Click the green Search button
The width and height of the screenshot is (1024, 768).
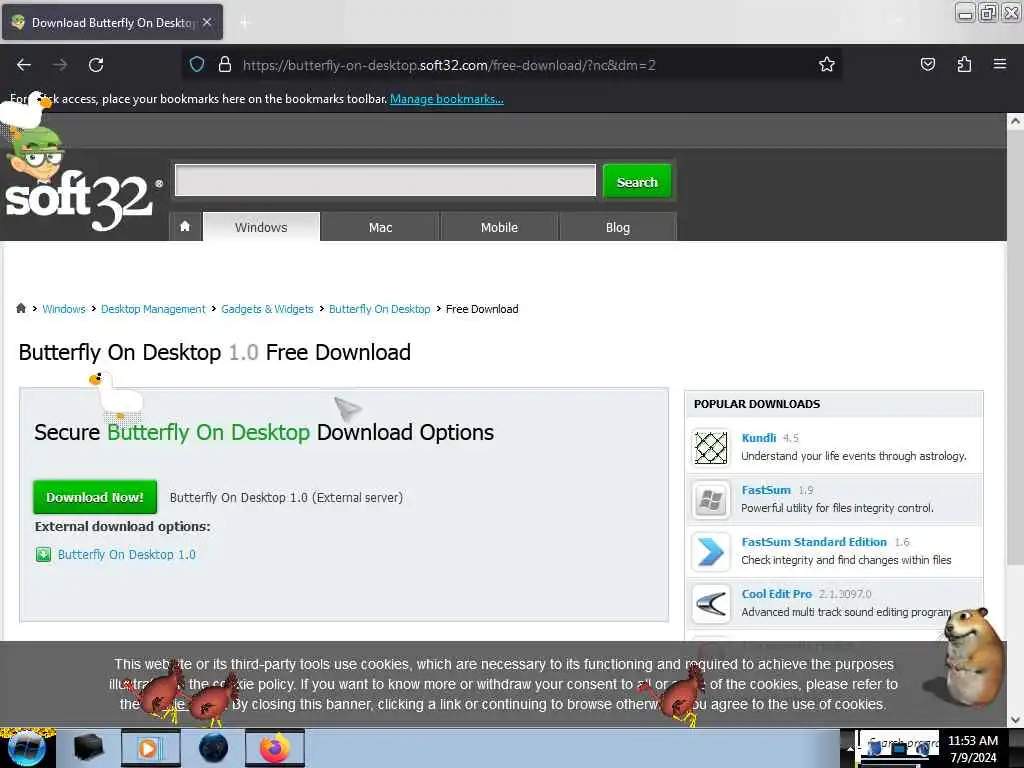tap(637, 182)
